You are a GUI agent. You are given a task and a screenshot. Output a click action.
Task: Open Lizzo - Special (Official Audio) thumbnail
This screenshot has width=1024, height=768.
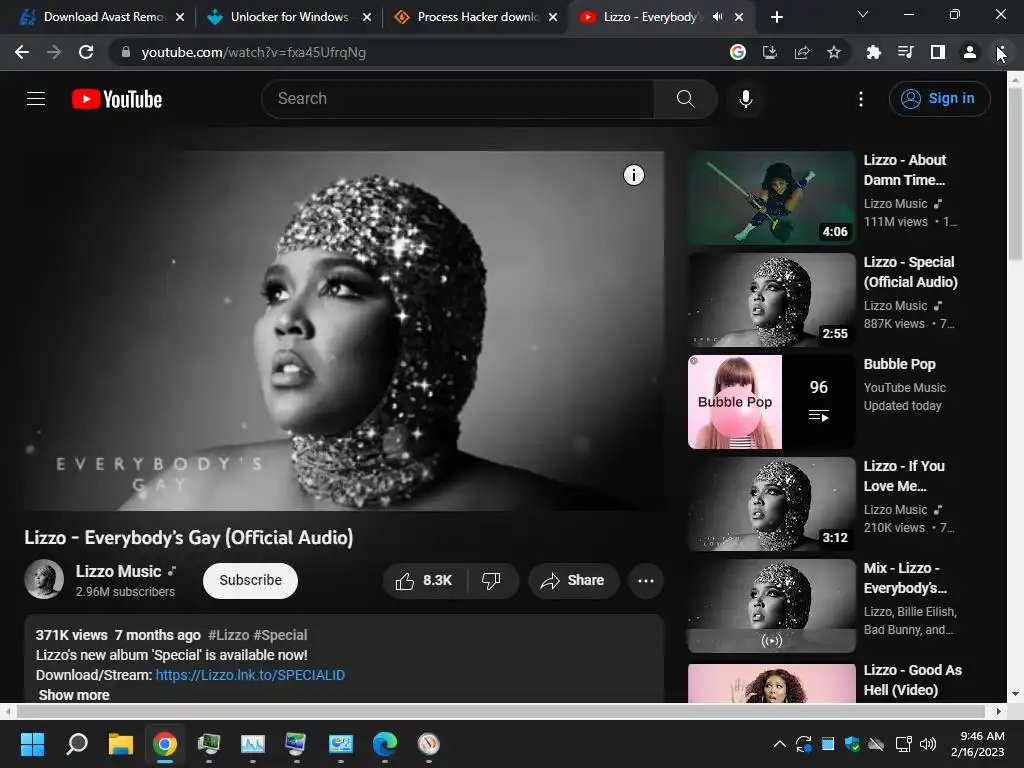(771, 300)
